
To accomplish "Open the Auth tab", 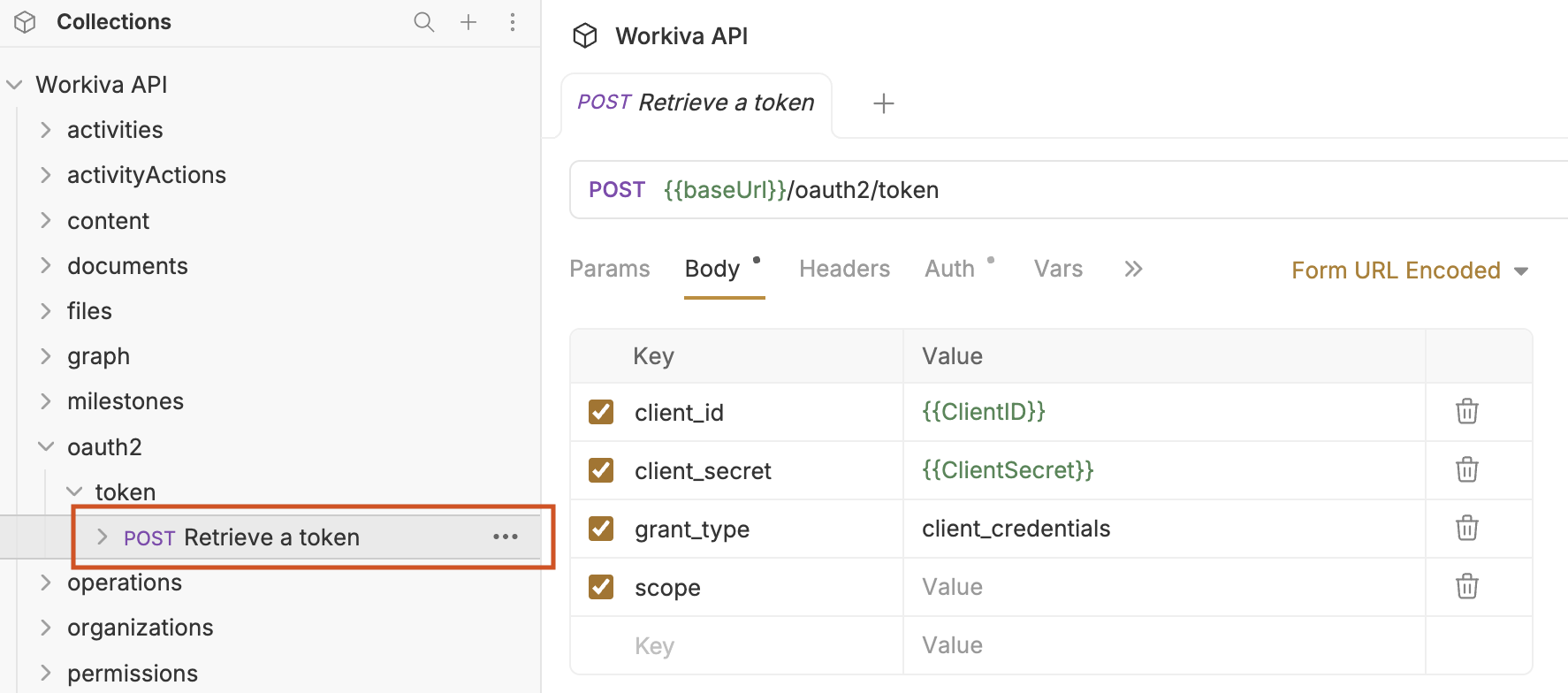I will (949, 269).
